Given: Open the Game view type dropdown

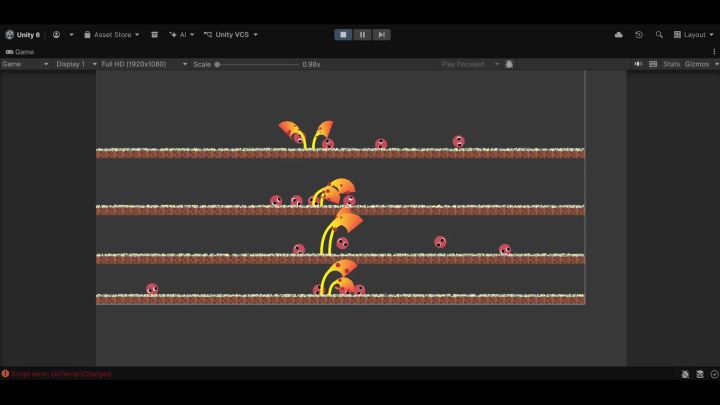Looking at the screenshot, I should (25, 64).
